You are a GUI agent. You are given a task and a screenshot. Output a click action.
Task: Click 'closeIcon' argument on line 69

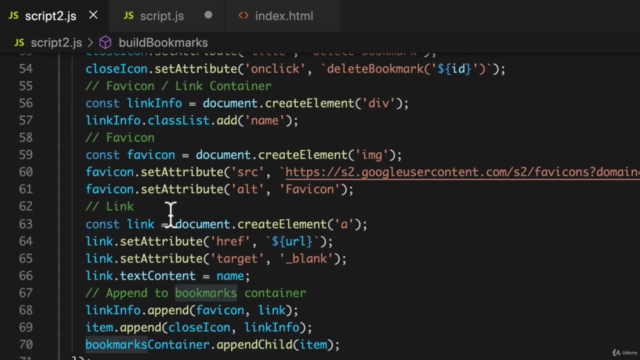pyautogui.click(x=199, y=327)
